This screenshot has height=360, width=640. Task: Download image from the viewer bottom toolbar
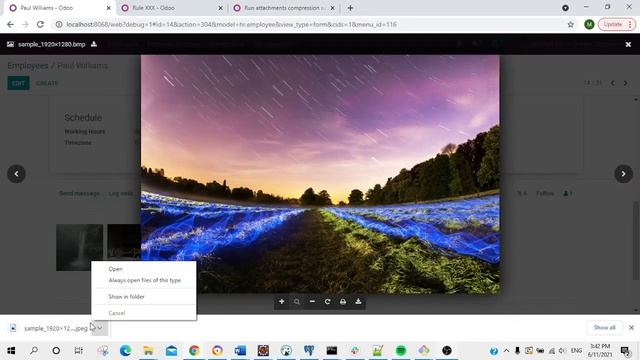[358, 302]
